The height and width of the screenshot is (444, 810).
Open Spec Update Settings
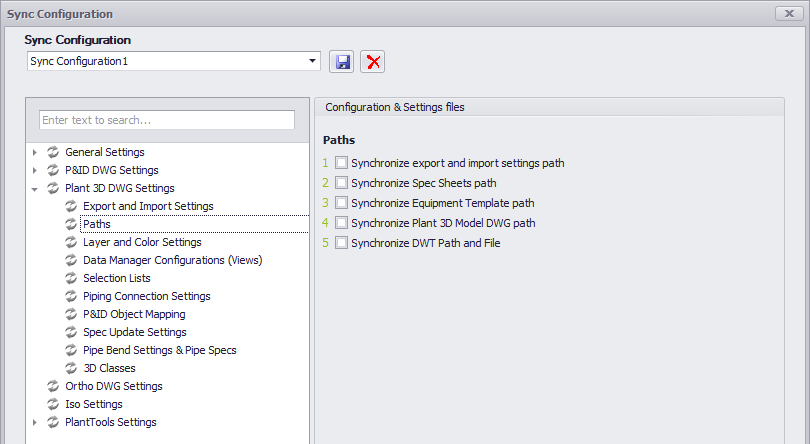point(135,332)
